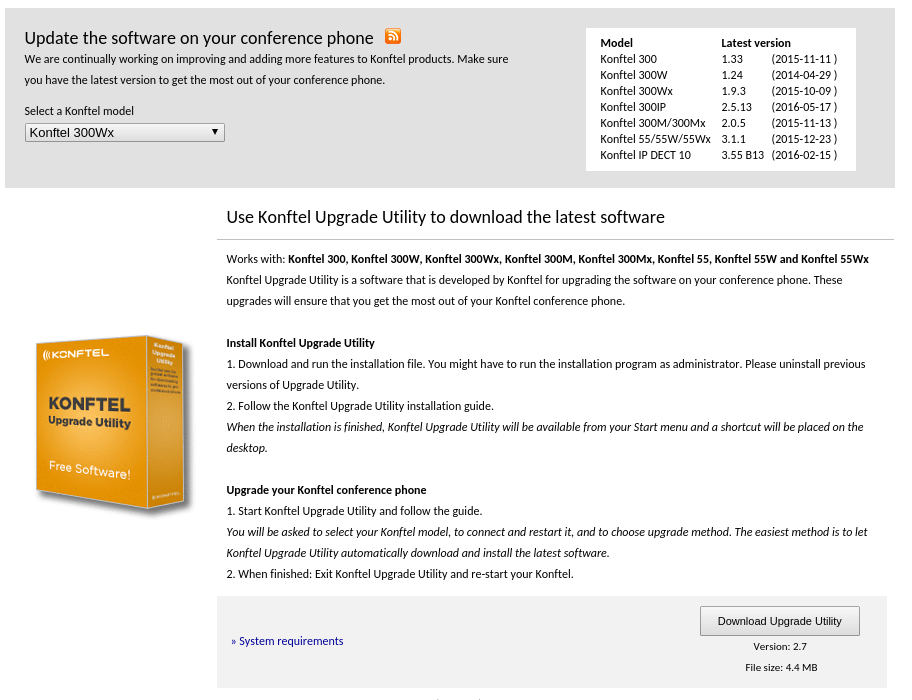Click version '2.5.13' in the table
This screenshot has width=912, height=700.
click(736, 107)
